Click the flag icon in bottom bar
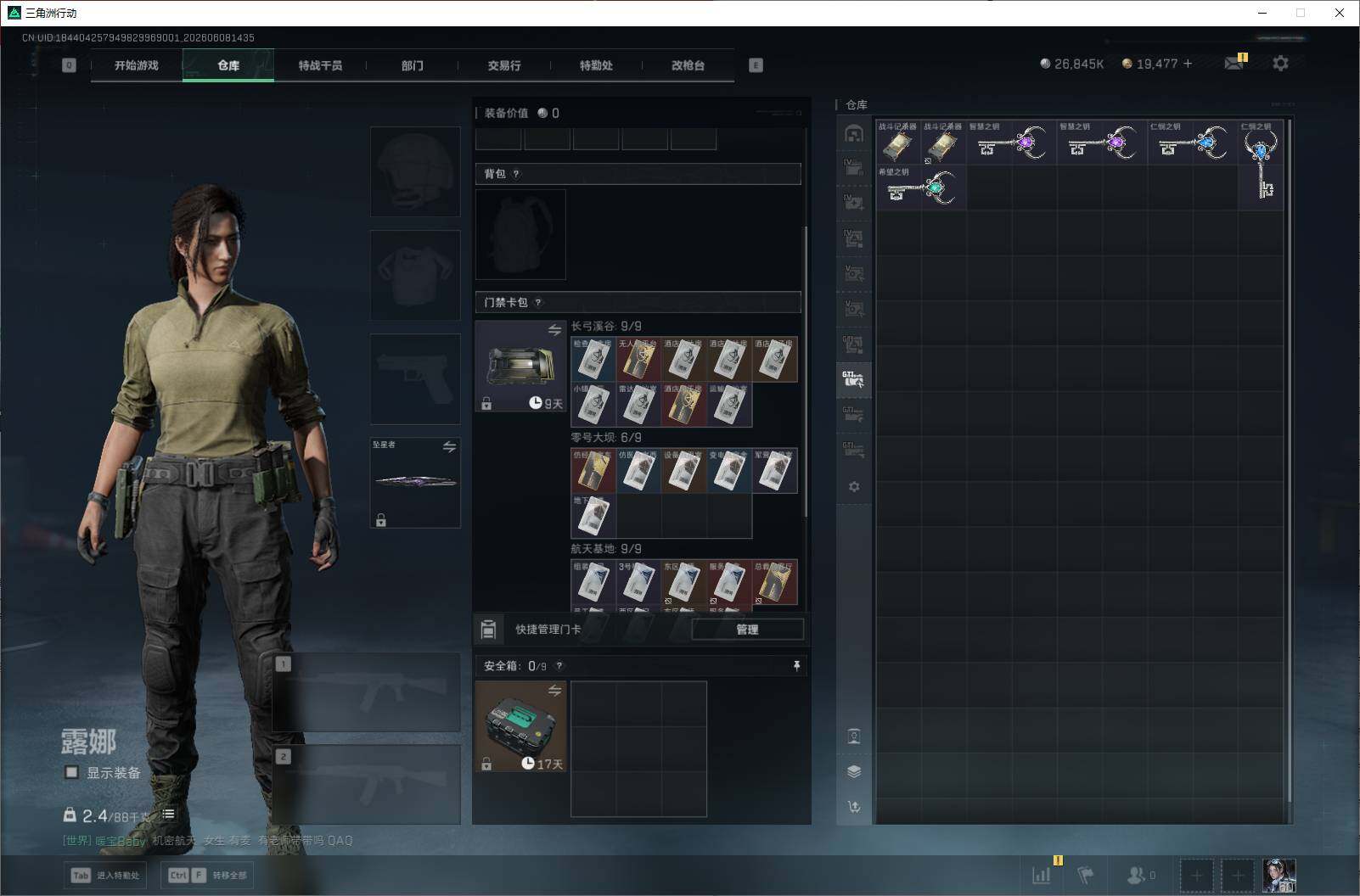Screen dimensions: 1360x896 1085,875
